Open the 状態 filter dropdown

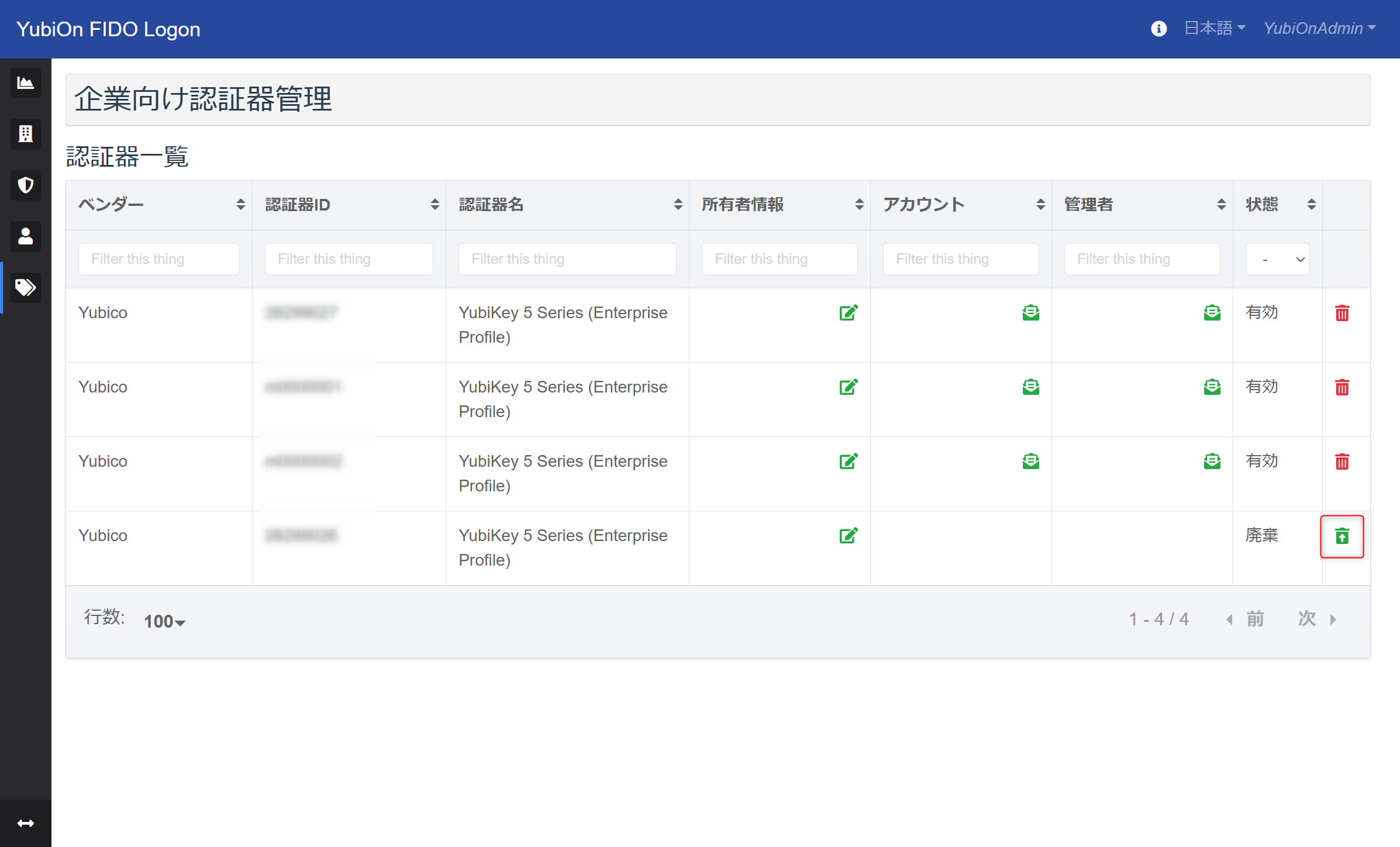1277,259
